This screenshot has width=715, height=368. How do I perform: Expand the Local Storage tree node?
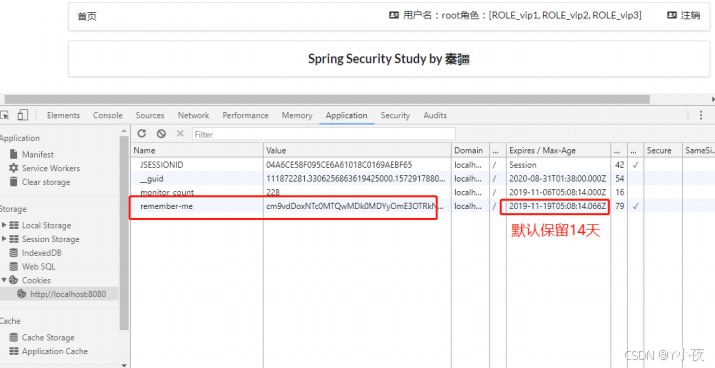(x=4, y=225)
